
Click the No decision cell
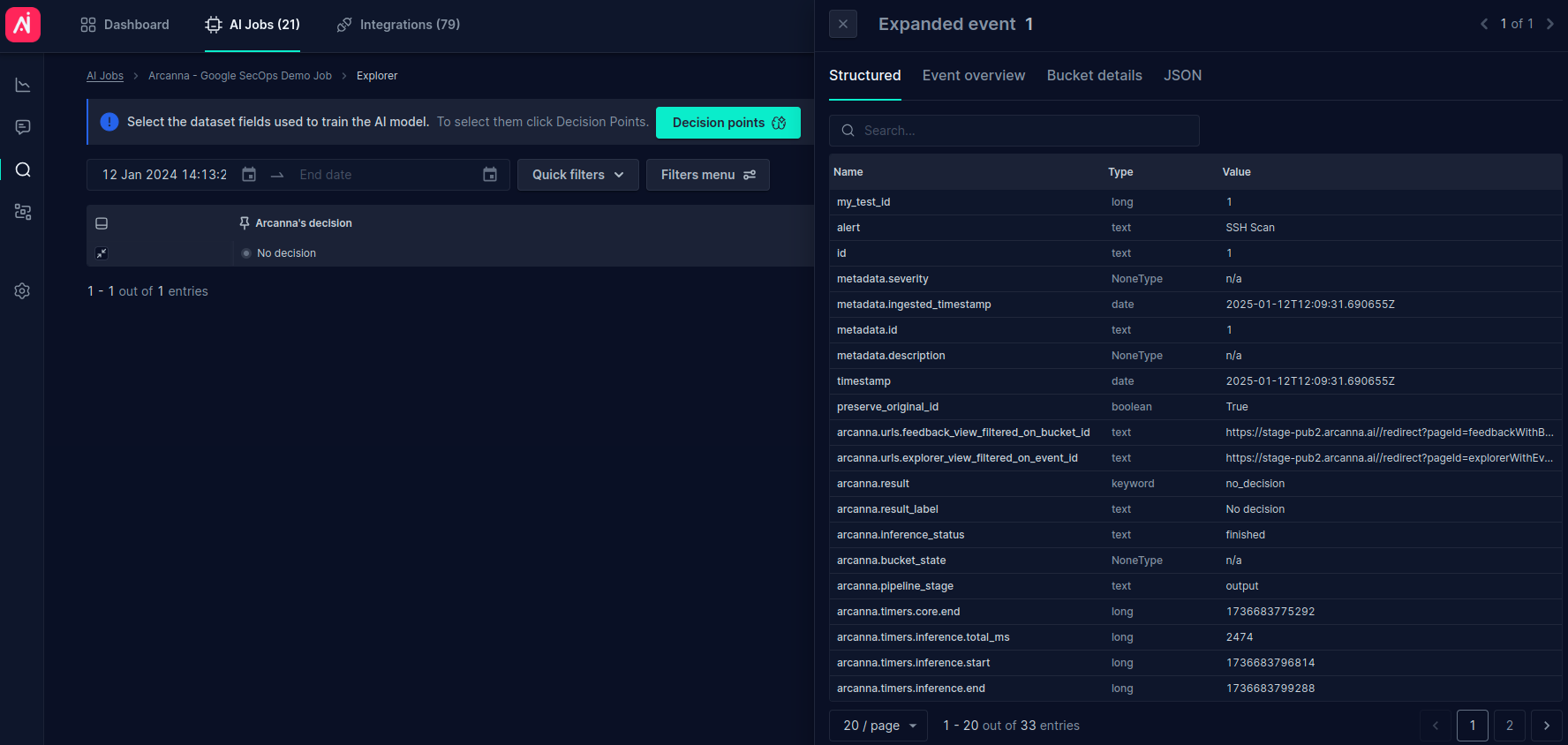tap(286, 253)
